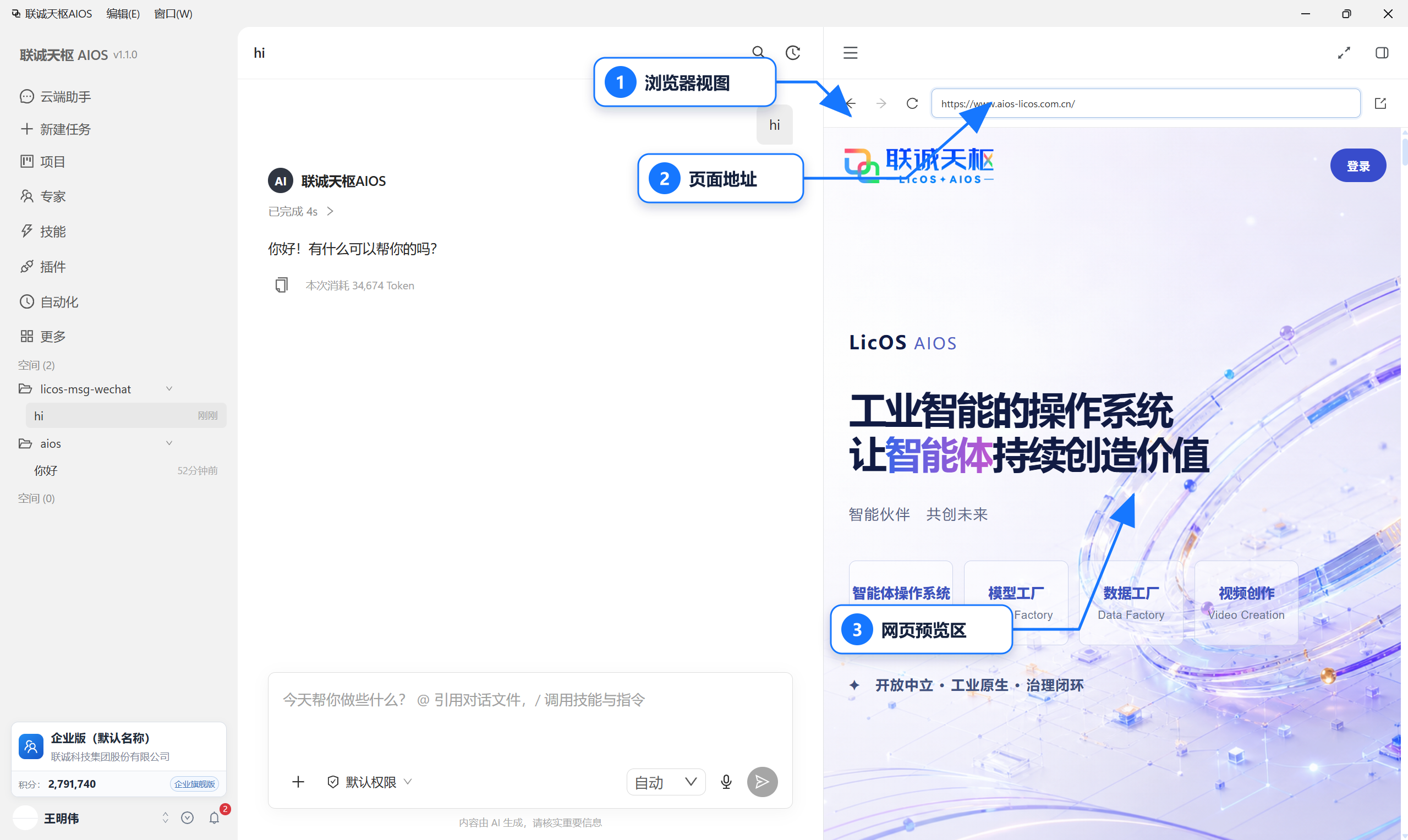Click the plus attachment button
The width and height of the screenshot is (1408, 840).
click(298, 782)
